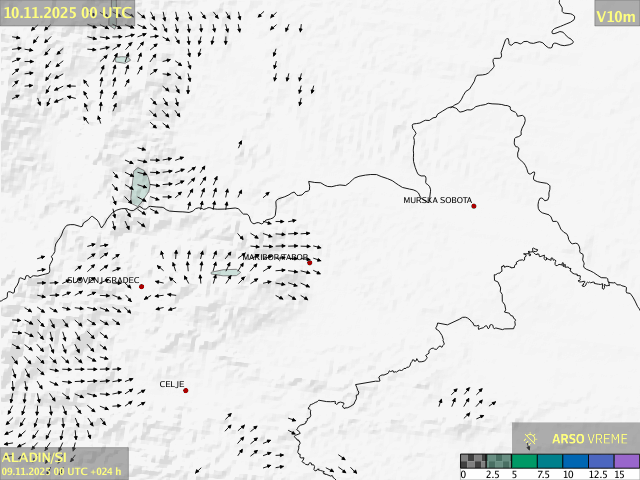The width and height of the screenshot is (640, 480).
Task: Click the red Slovenj Gradec marker dot
Action: (x=141, y=287)
